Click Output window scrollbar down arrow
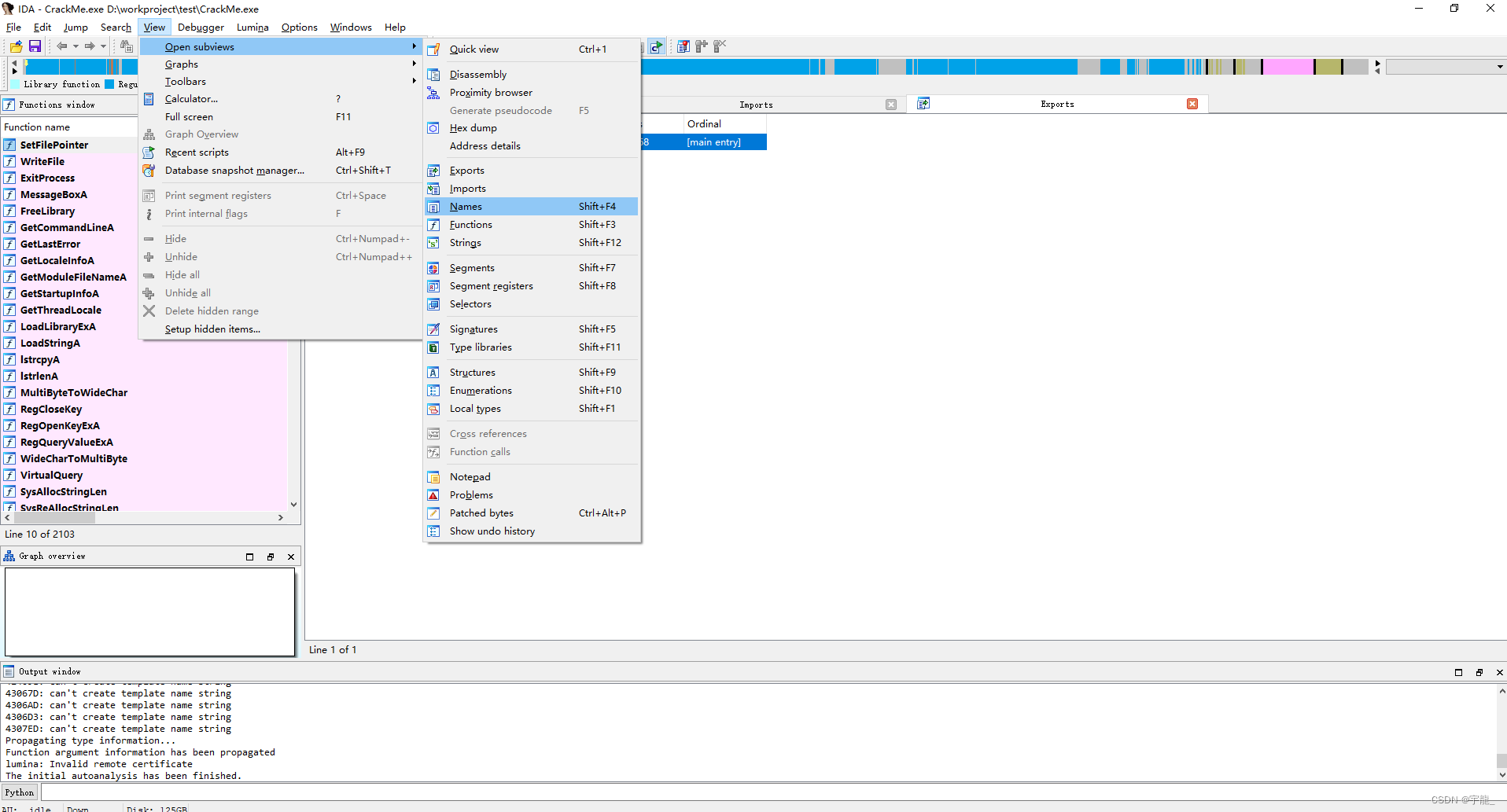The width and height of the screenshot is (1507, 812). [x=1501, y=775]
